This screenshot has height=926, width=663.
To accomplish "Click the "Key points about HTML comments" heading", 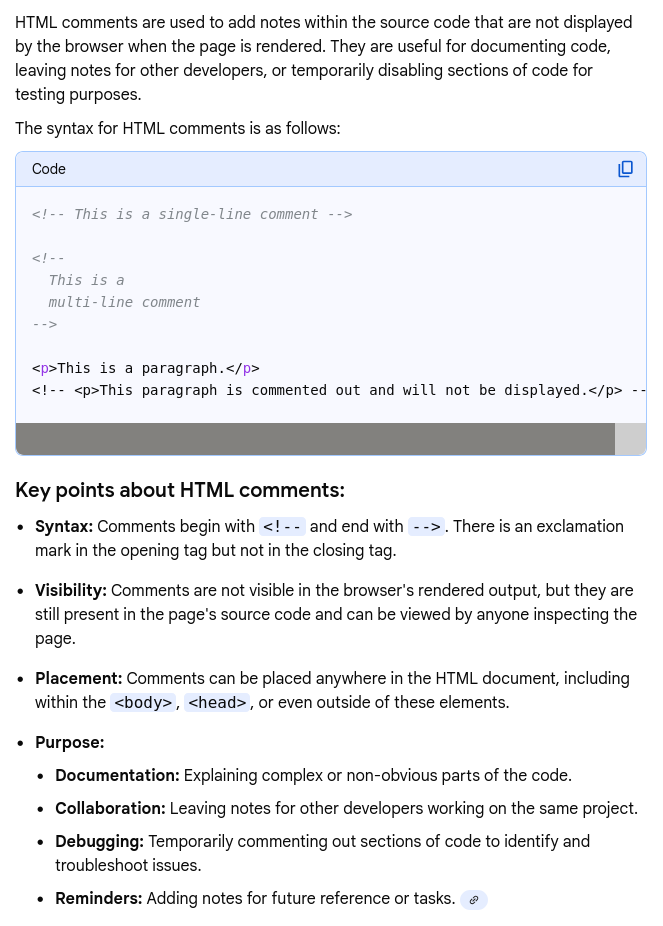I will tap(180, 490).
